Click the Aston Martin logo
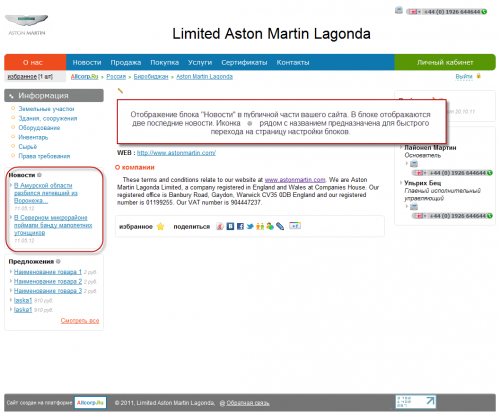Image resolution: width=500 pixels, height=412 pixels. (26, 25)
